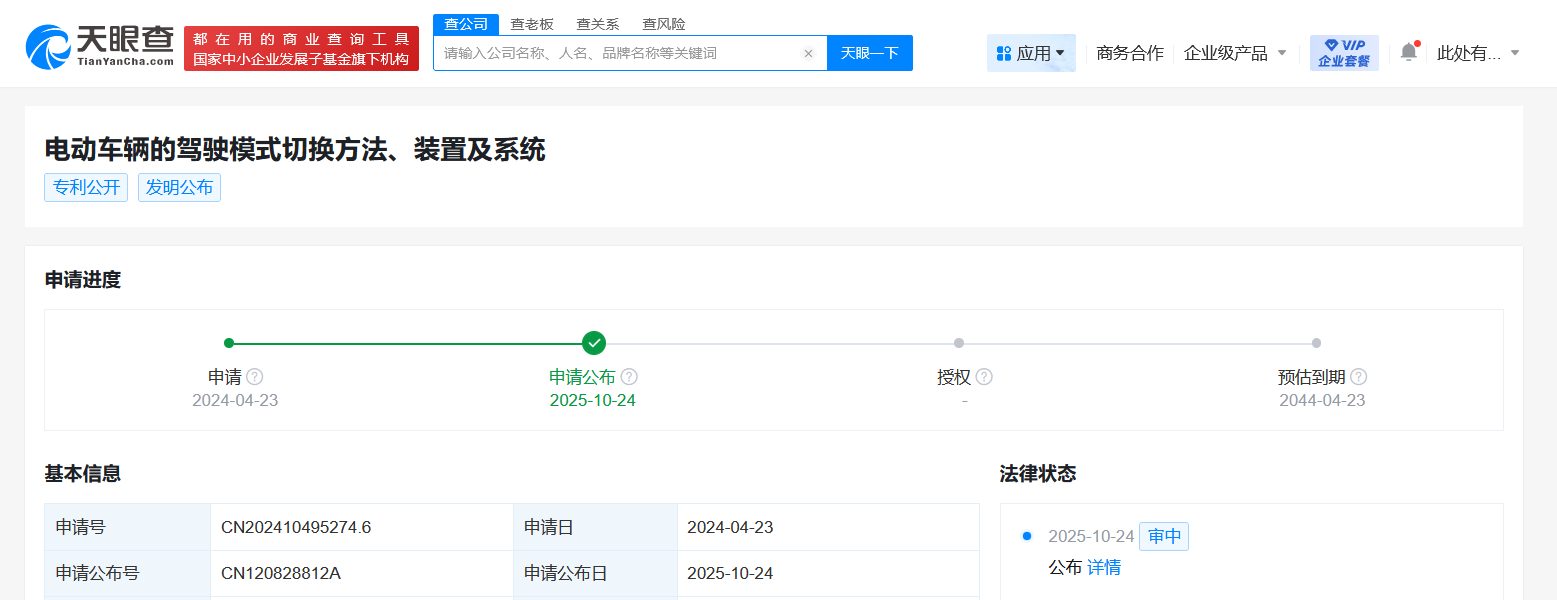Click the help icon next to 预估到期
This screenshot has height=600, width=1557.
1359,377
